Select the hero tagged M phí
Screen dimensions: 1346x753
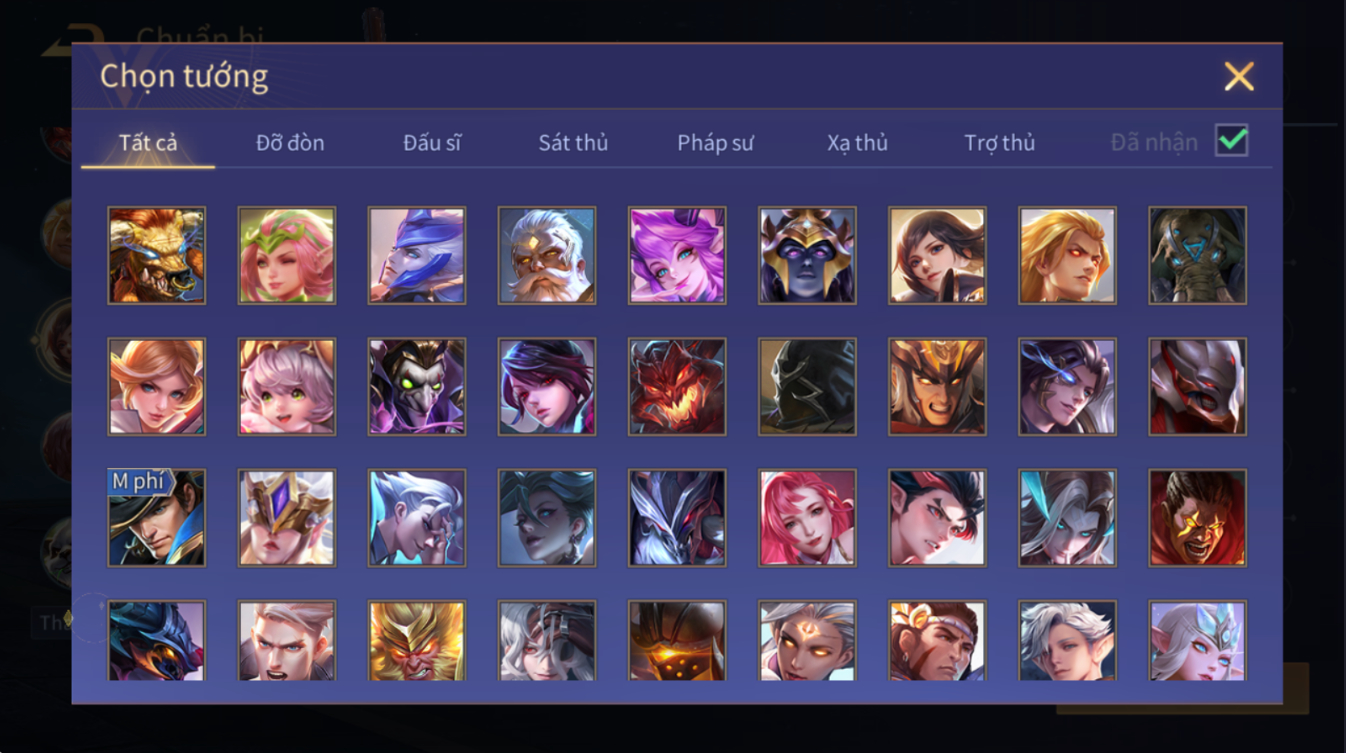pyautogui.click(x=157, y=518)
